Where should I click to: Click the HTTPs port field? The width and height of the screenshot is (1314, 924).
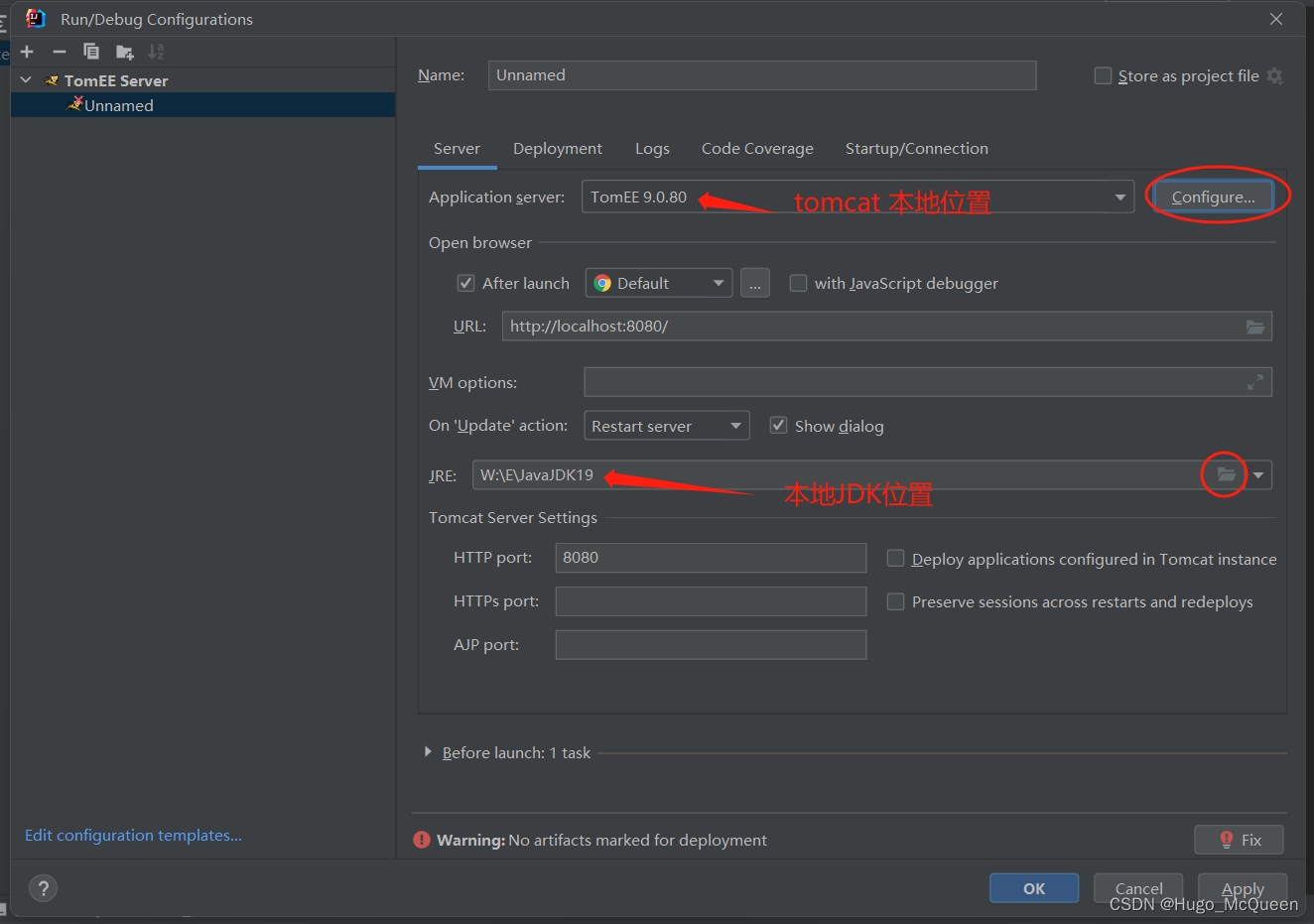[x=711, y=601]
